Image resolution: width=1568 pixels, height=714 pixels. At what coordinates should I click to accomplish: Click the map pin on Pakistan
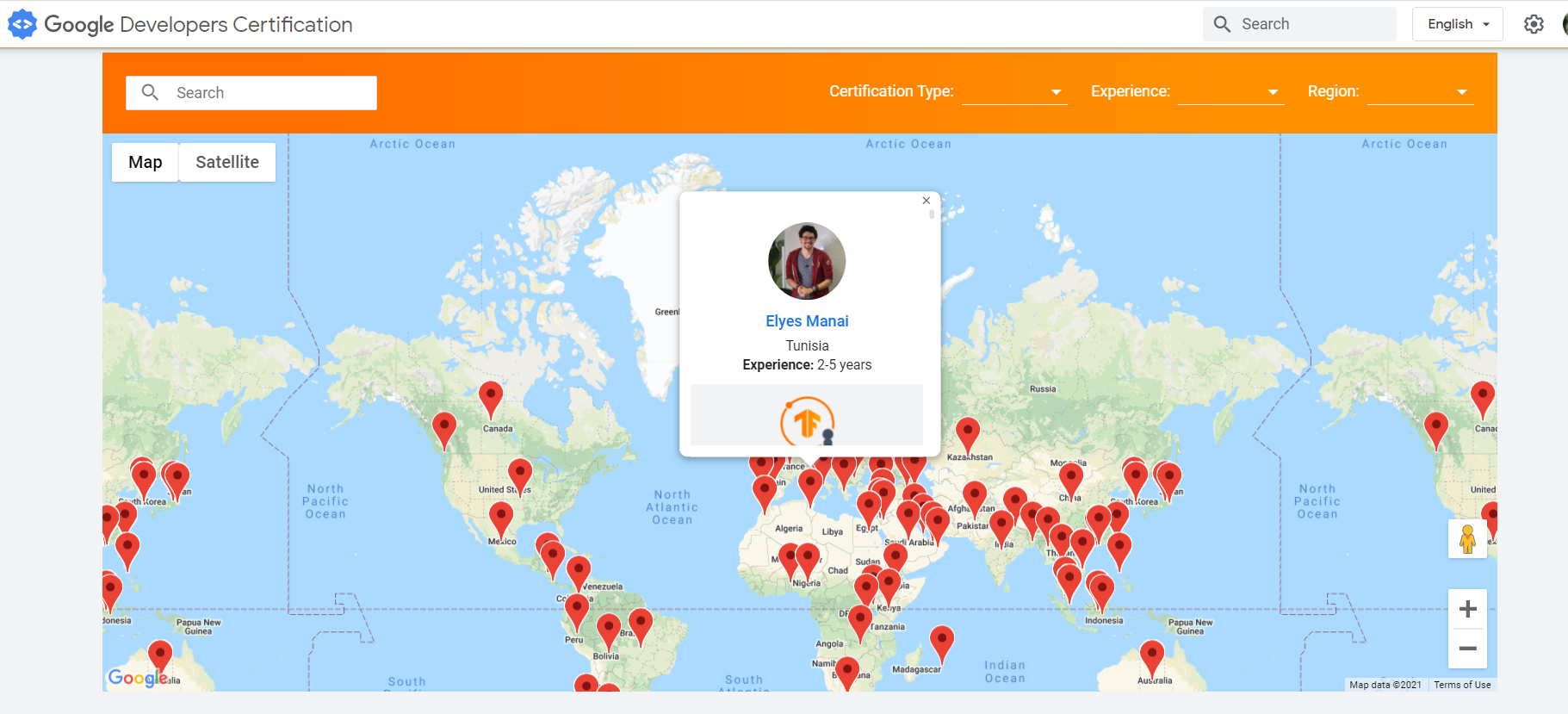point(974,501)
